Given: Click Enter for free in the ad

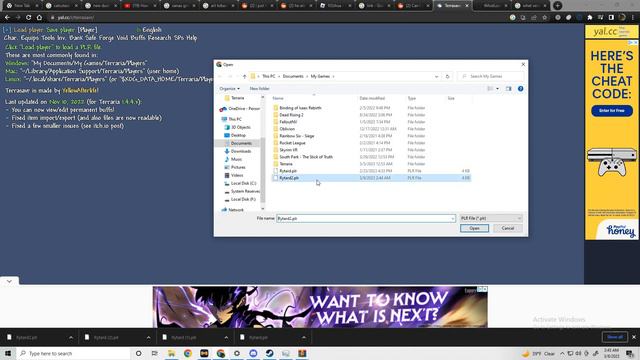Looking at the screenshot, I should pyautogui.click(x=611, y=111).
